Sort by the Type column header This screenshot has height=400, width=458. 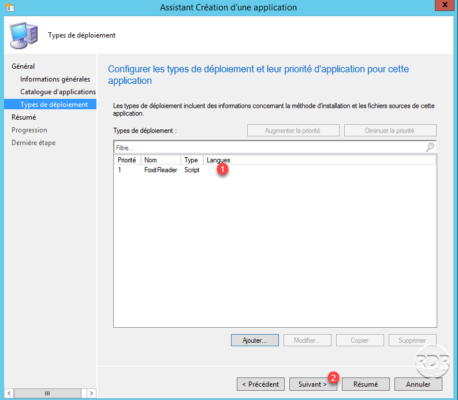[x=191, y=160]
